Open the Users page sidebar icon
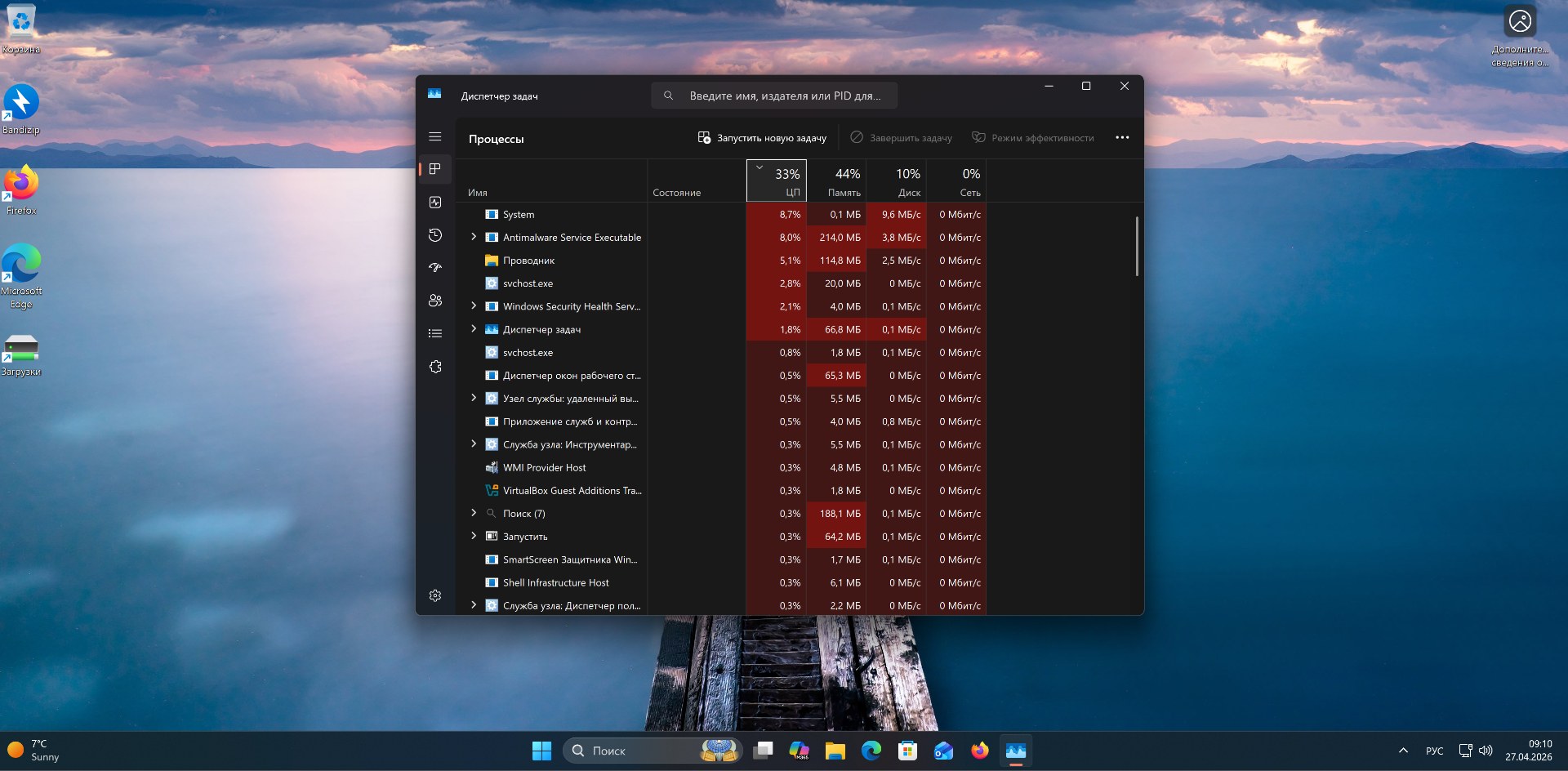The image size is (1568, 771). coord(435,301)
